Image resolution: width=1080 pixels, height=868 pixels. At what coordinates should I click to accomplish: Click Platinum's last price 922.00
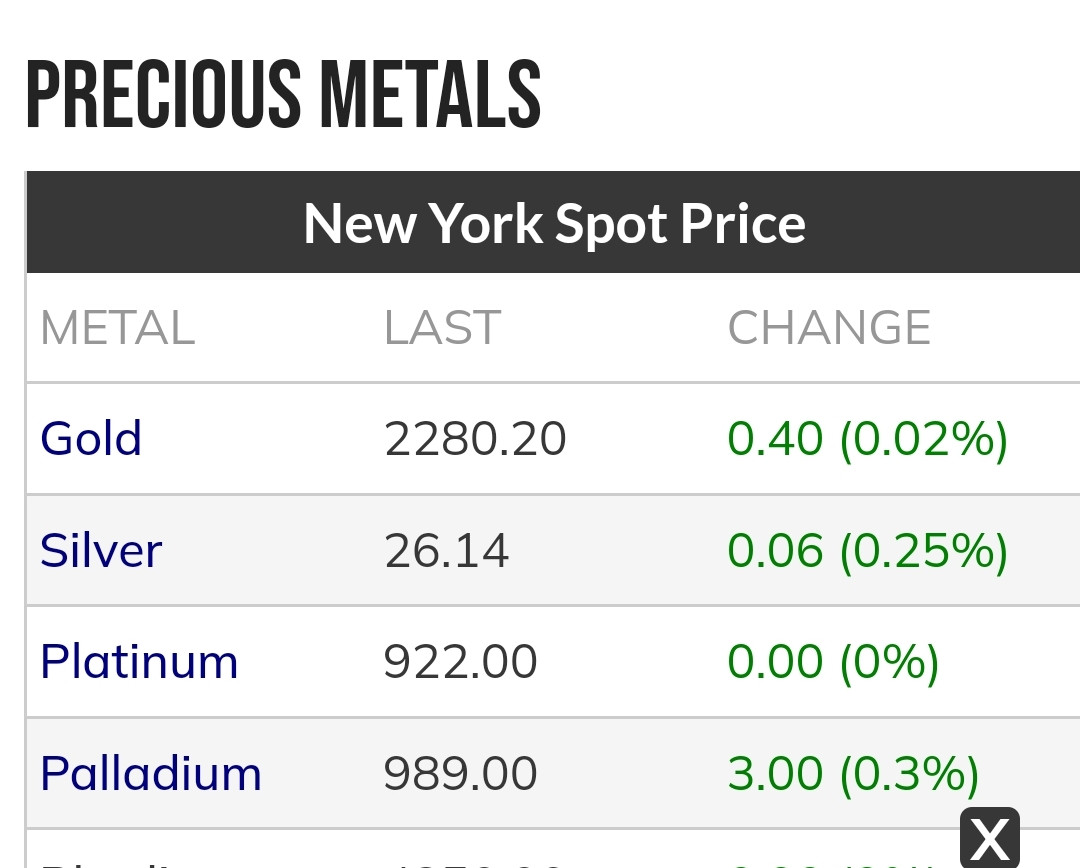tap(461, 663)
